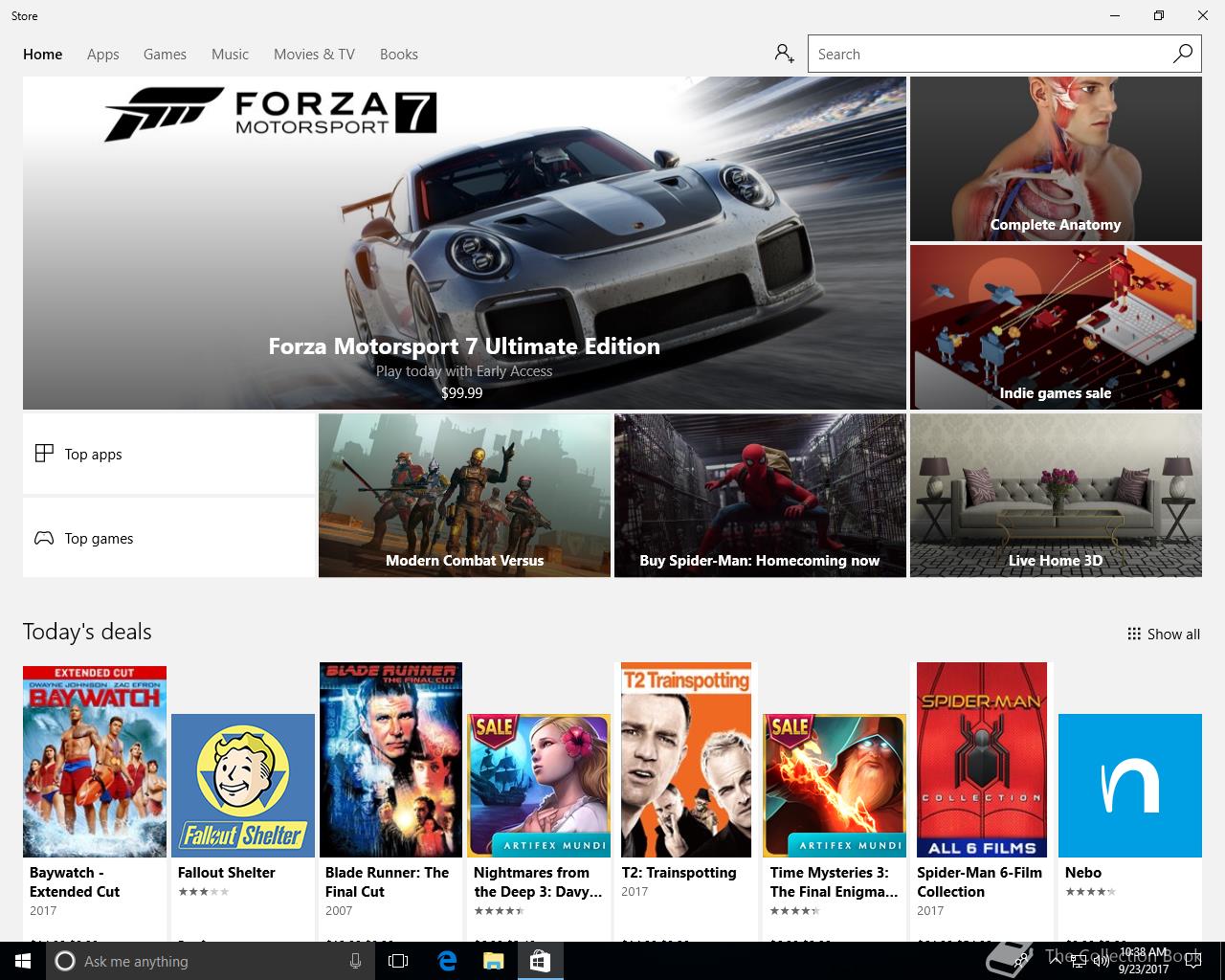
Task: Click the Nebo title text
Action: (1083, 872)
